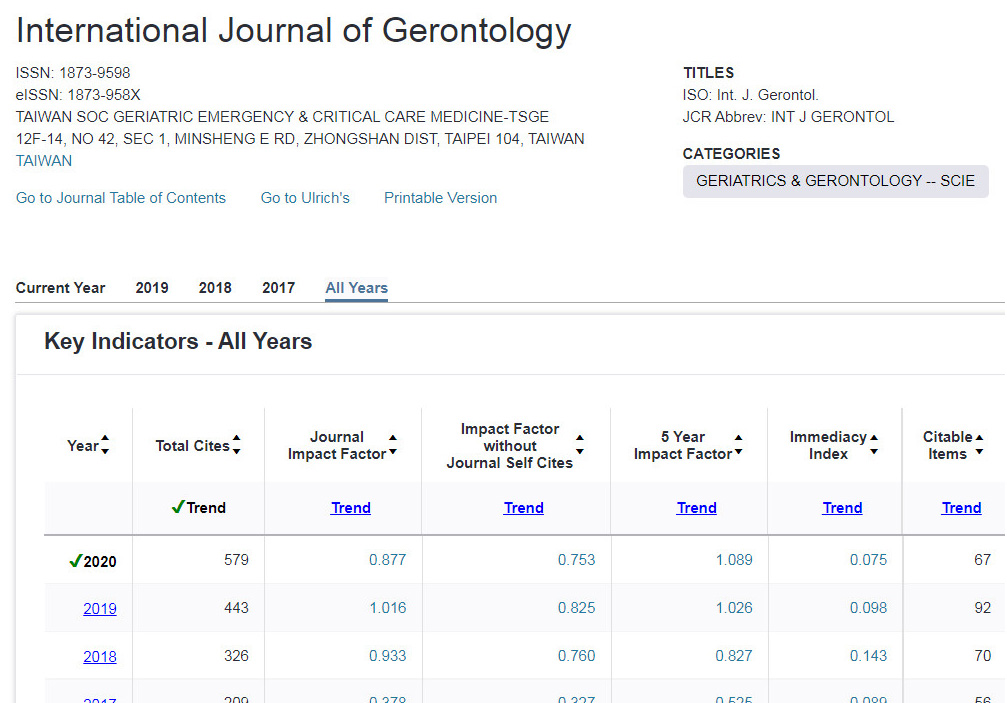This screenshot has height=703, width=1007.
Task: Show Trend for Impact Factor without Self Cites
Action: click(x=523, y=508)
